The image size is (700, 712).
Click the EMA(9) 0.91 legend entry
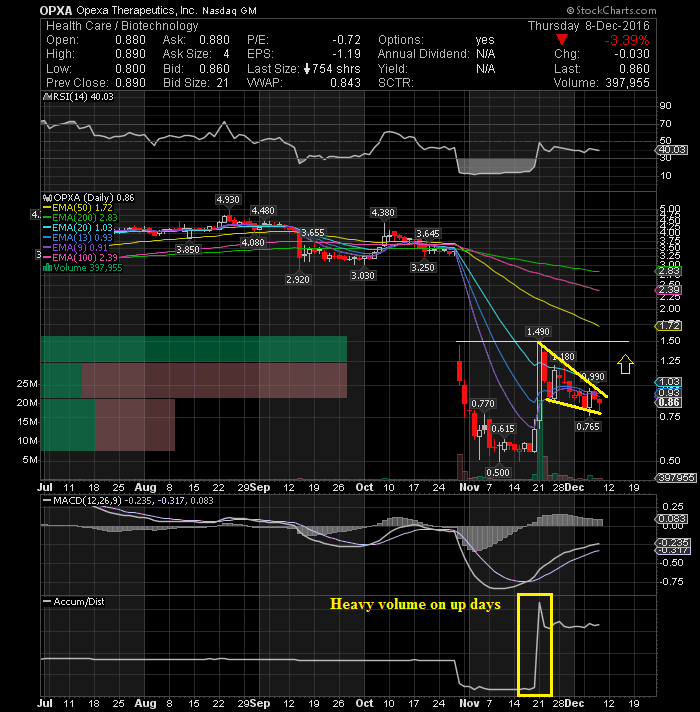point(75,248)
